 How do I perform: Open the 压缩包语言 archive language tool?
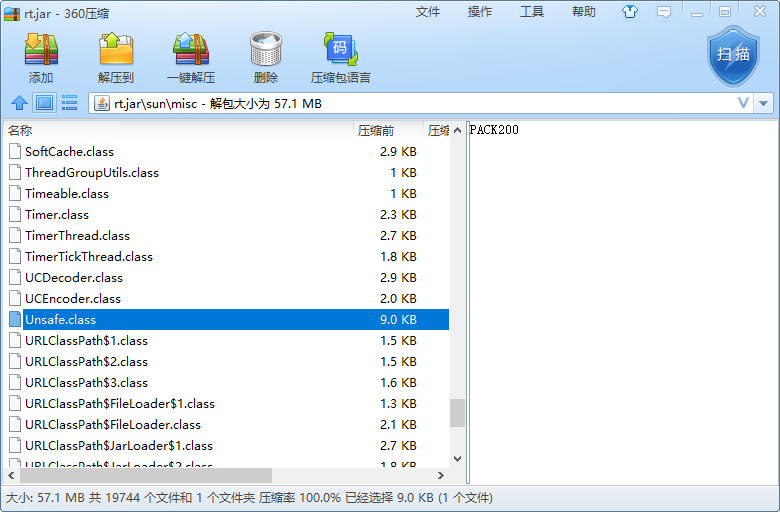point(341,50)
